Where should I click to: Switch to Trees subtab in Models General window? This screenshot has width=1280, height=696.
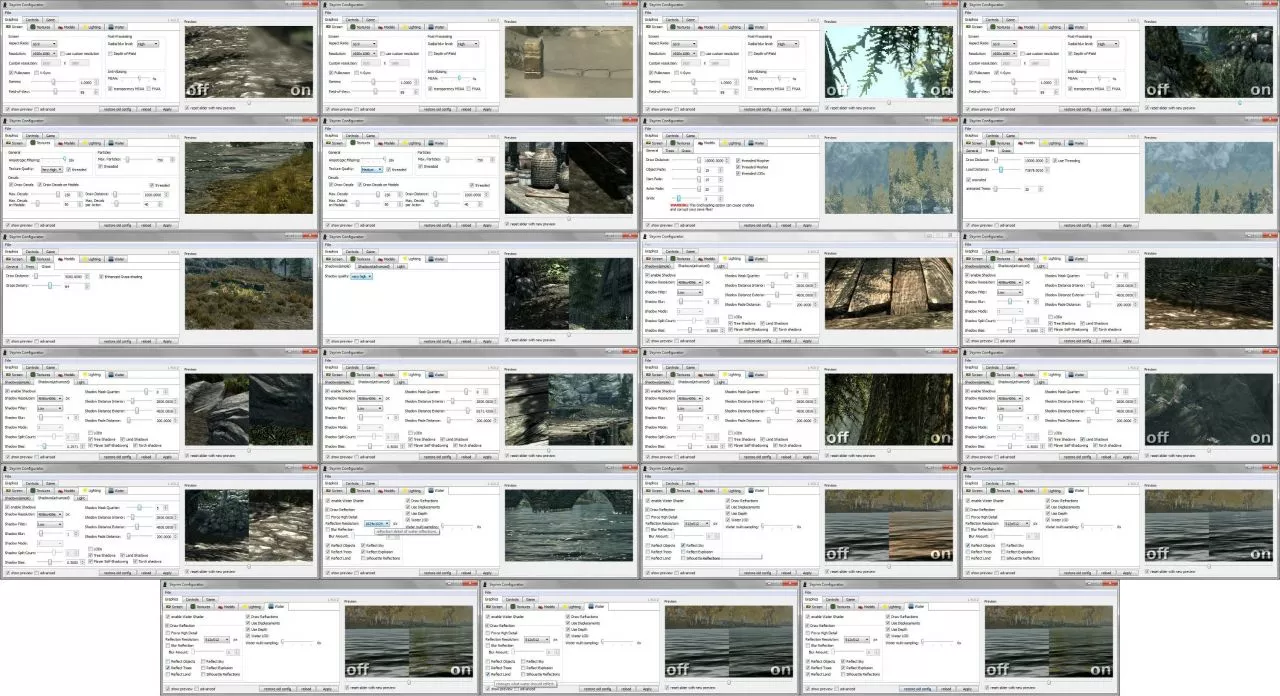coord(670,150)
